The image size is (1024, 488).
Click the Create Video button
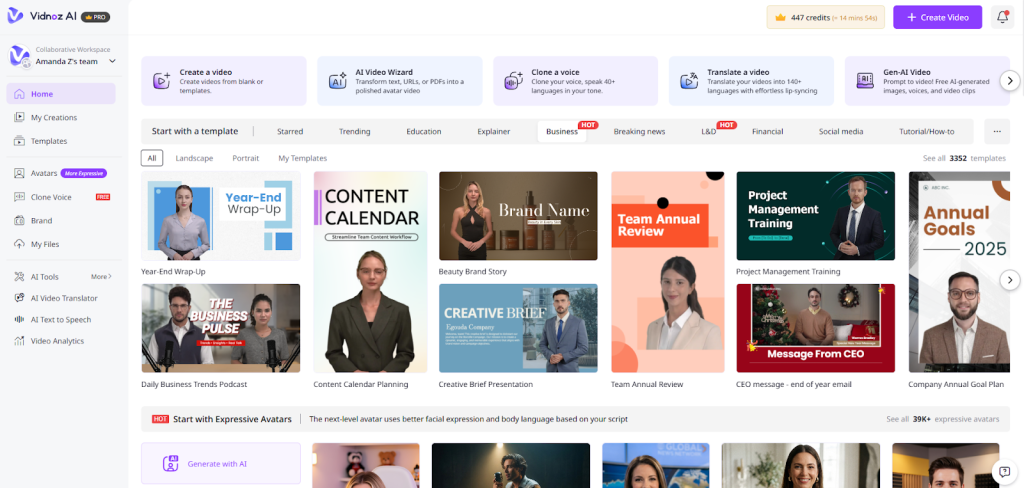(937, 17)
